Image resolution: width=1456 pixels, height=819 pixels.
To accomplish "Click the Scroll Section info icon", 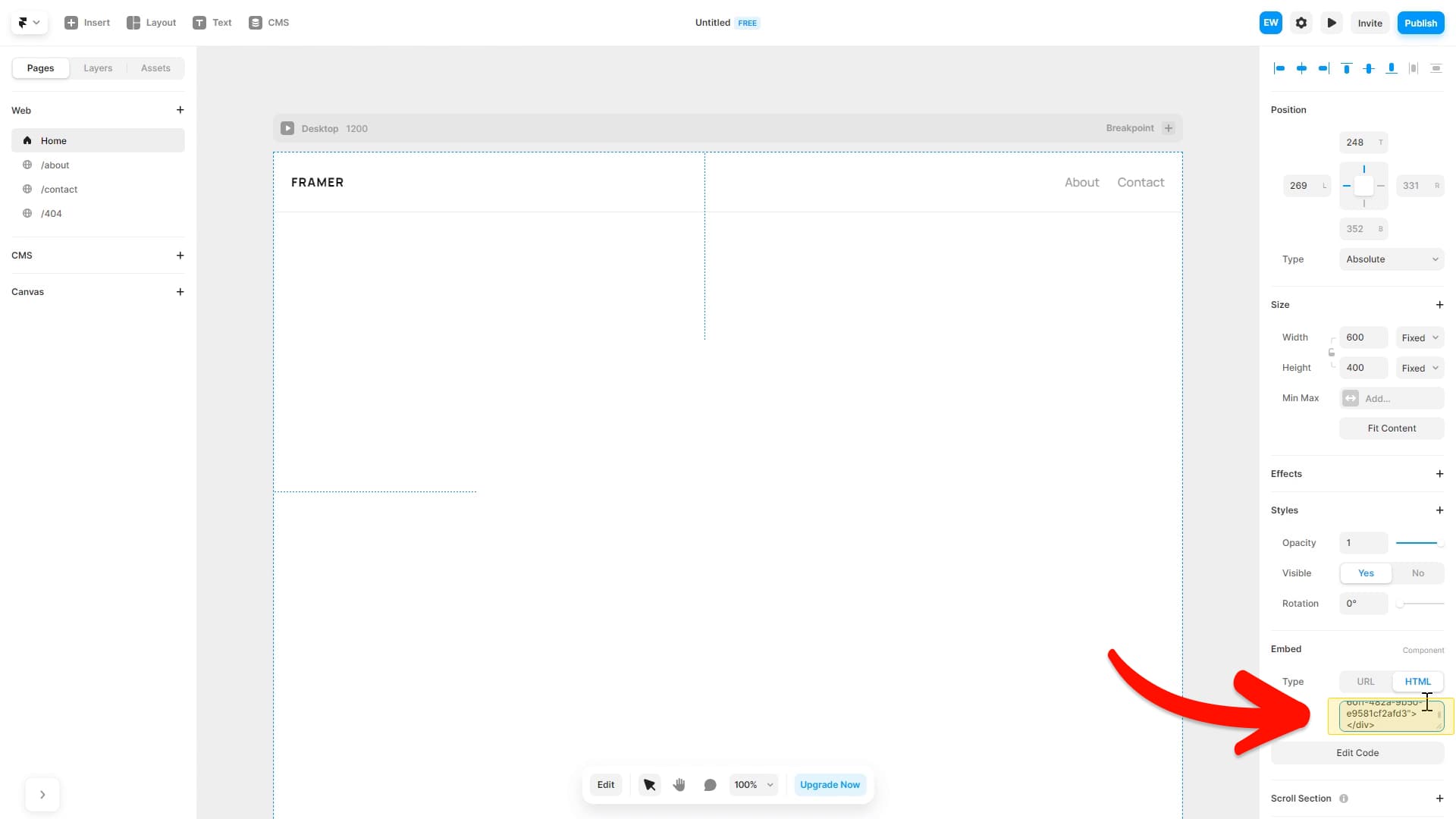I will click(1344, 799).
